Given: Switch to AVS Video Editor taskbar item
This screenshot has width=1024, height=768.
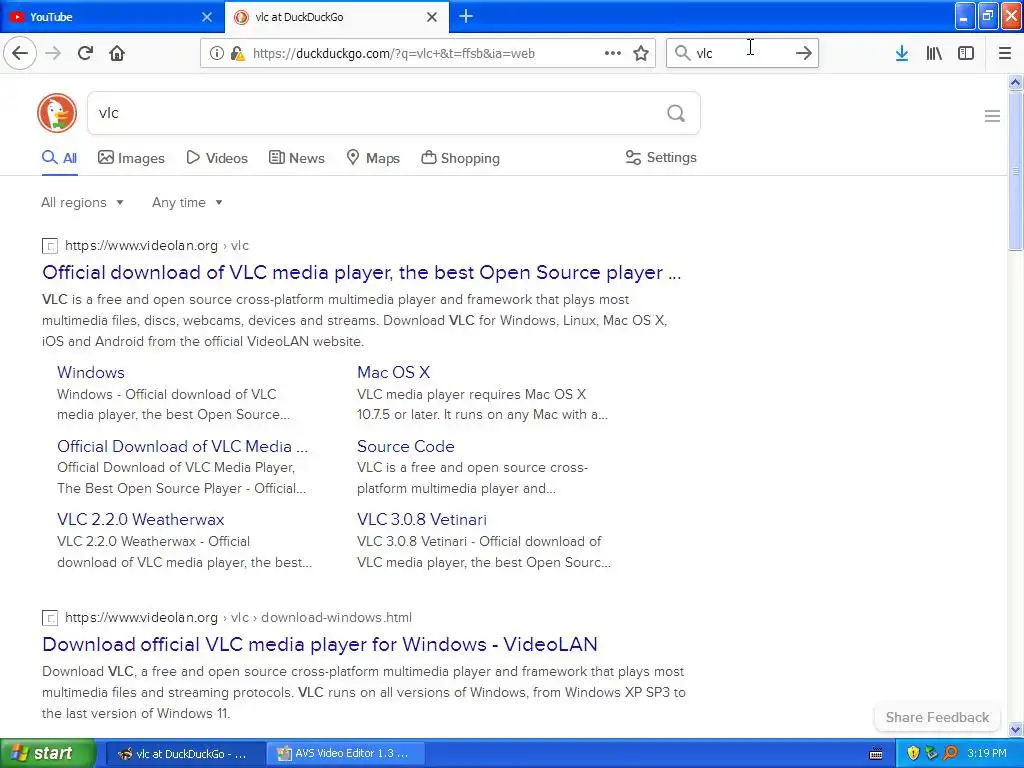Looking at the screenshot, I should [x=345, y=754].
